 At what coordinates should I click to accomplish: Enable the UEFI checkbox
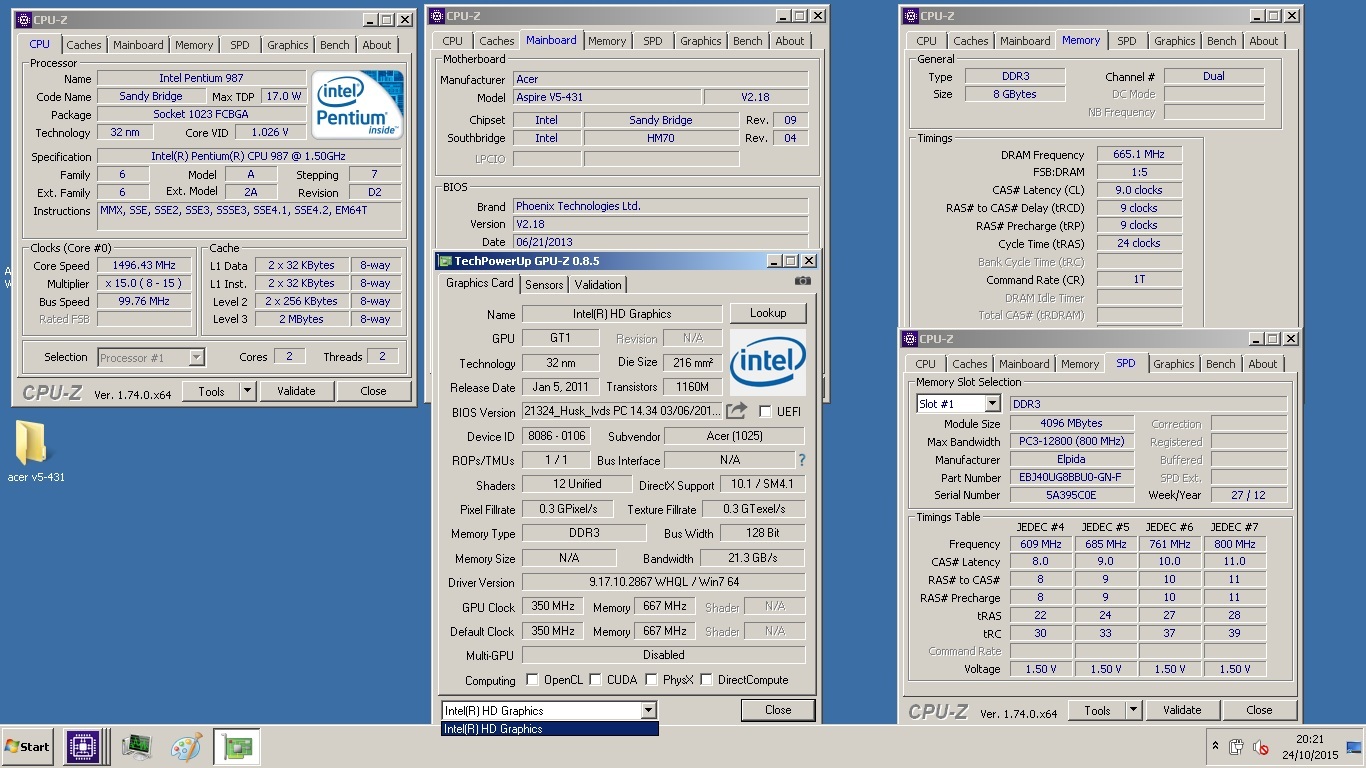point(766,411)
